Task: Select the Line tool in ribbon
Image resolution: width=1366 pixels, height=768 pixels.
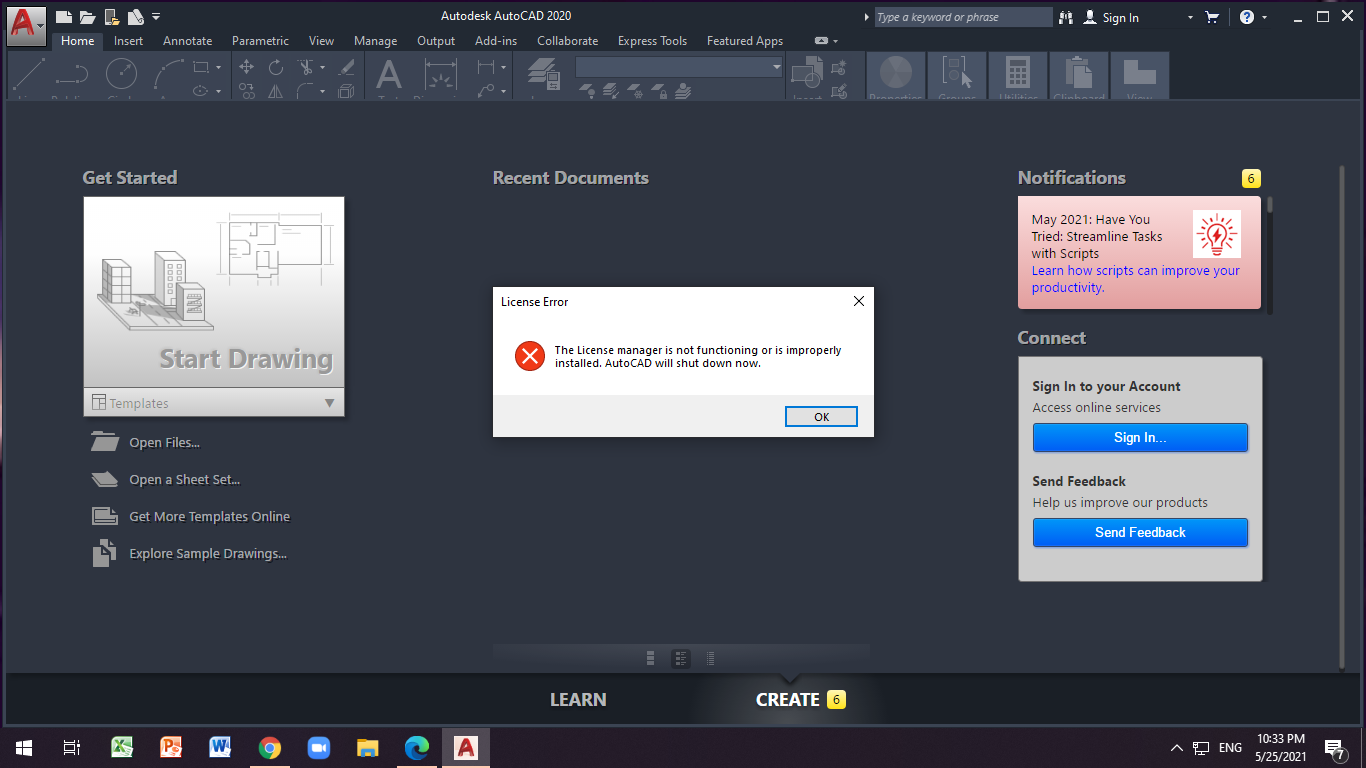Action: 28,76
